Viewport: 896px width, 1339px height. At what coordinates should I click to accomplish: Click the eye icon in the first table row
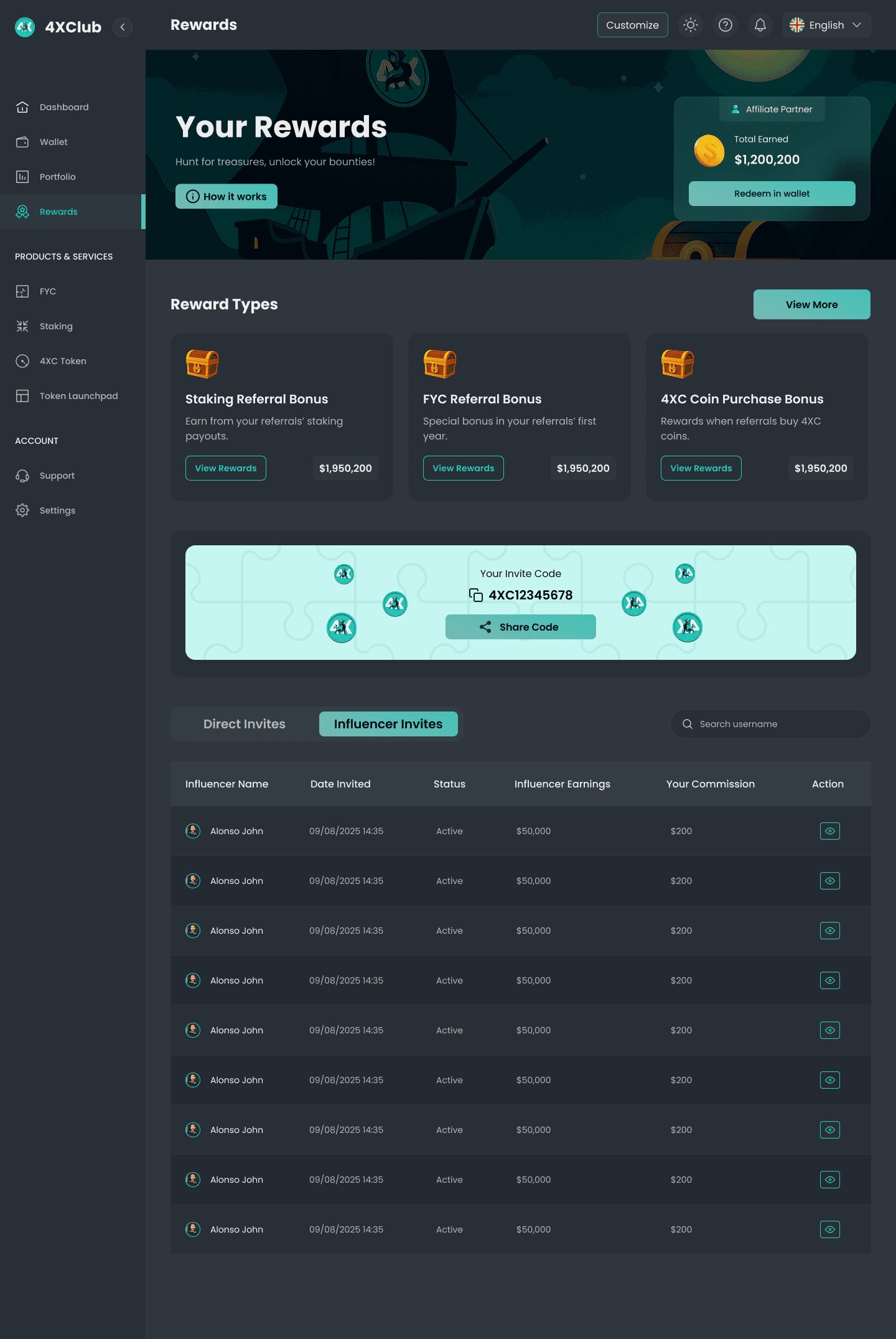pyautogui.click(x=830, y=831)
